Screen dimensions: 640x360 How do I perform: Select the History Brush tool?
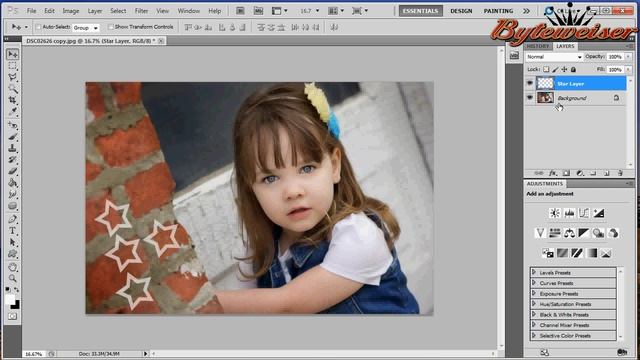click(x=13, y=160)
